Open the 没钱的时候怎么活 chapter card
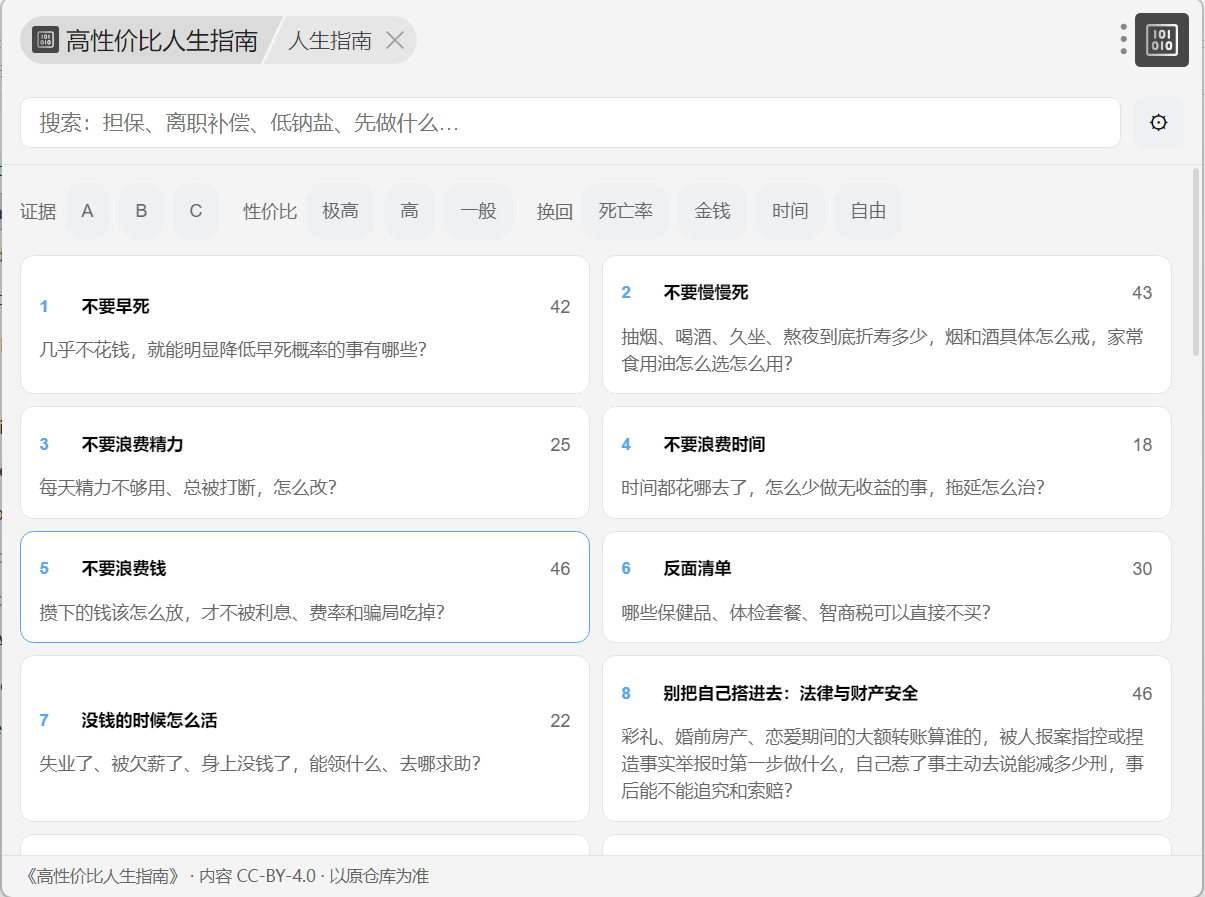Image resolution: width=1205 pixels, height=897 pixels. pyautogui.click(x=305, y=738)
